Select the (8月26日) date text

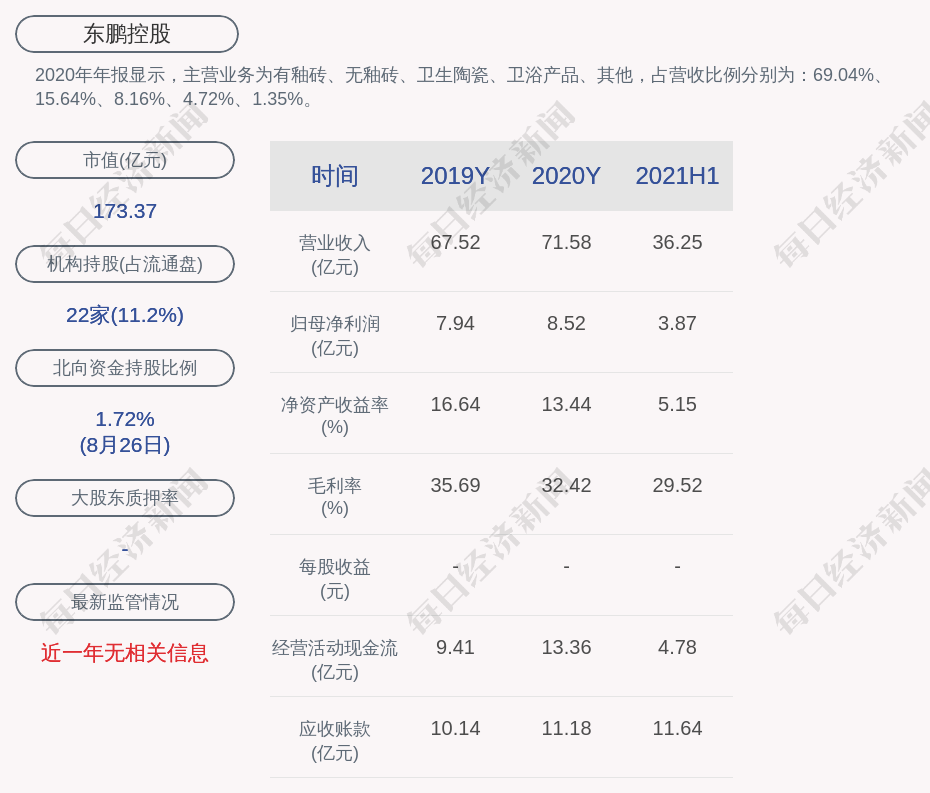(125, 445)
